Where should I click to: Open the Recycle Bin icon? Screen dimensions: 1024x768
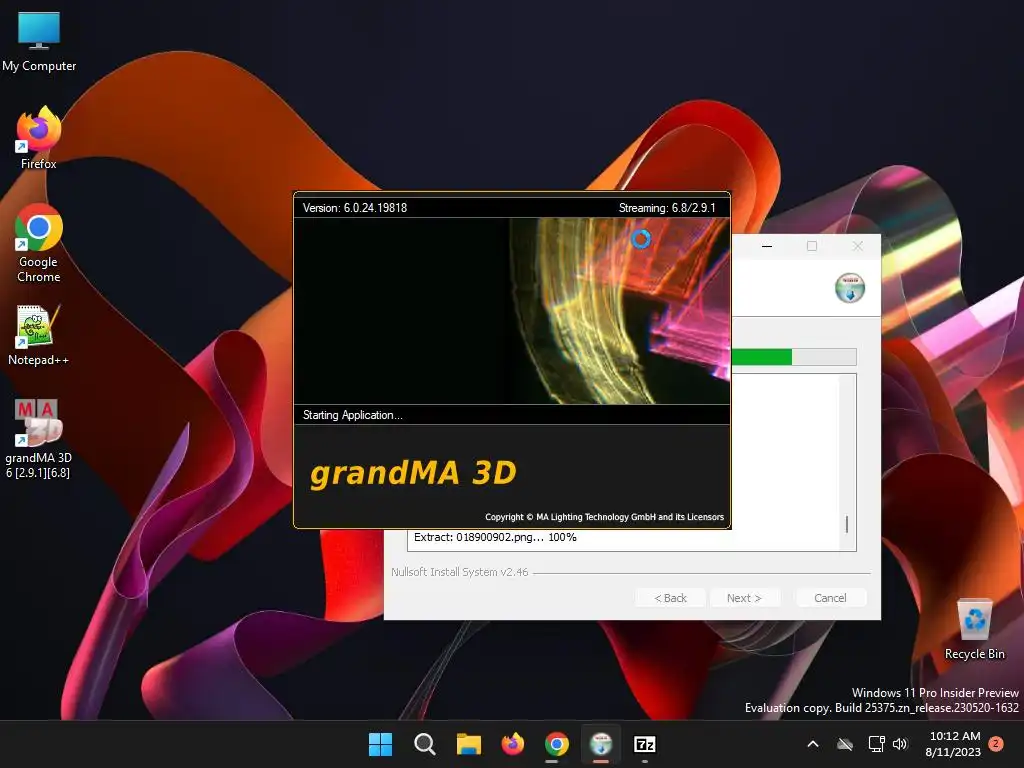tap(974, 630)
